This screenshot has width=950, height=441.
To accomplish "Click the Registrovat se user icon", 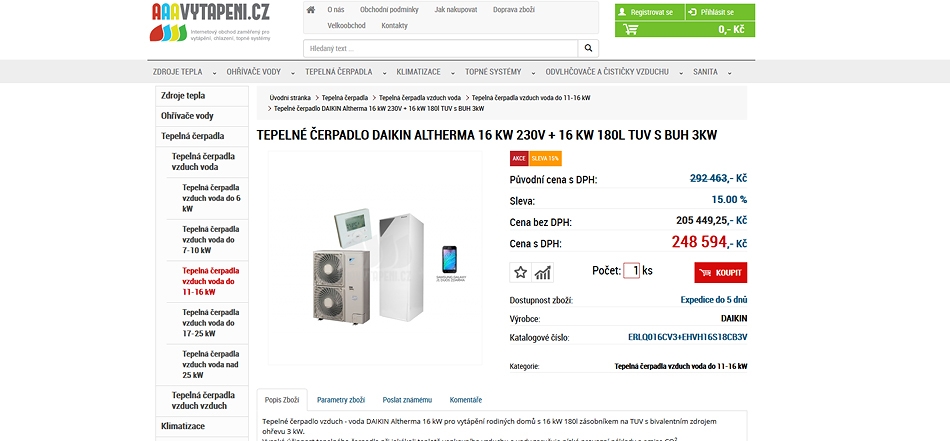I will coord(622,12).
